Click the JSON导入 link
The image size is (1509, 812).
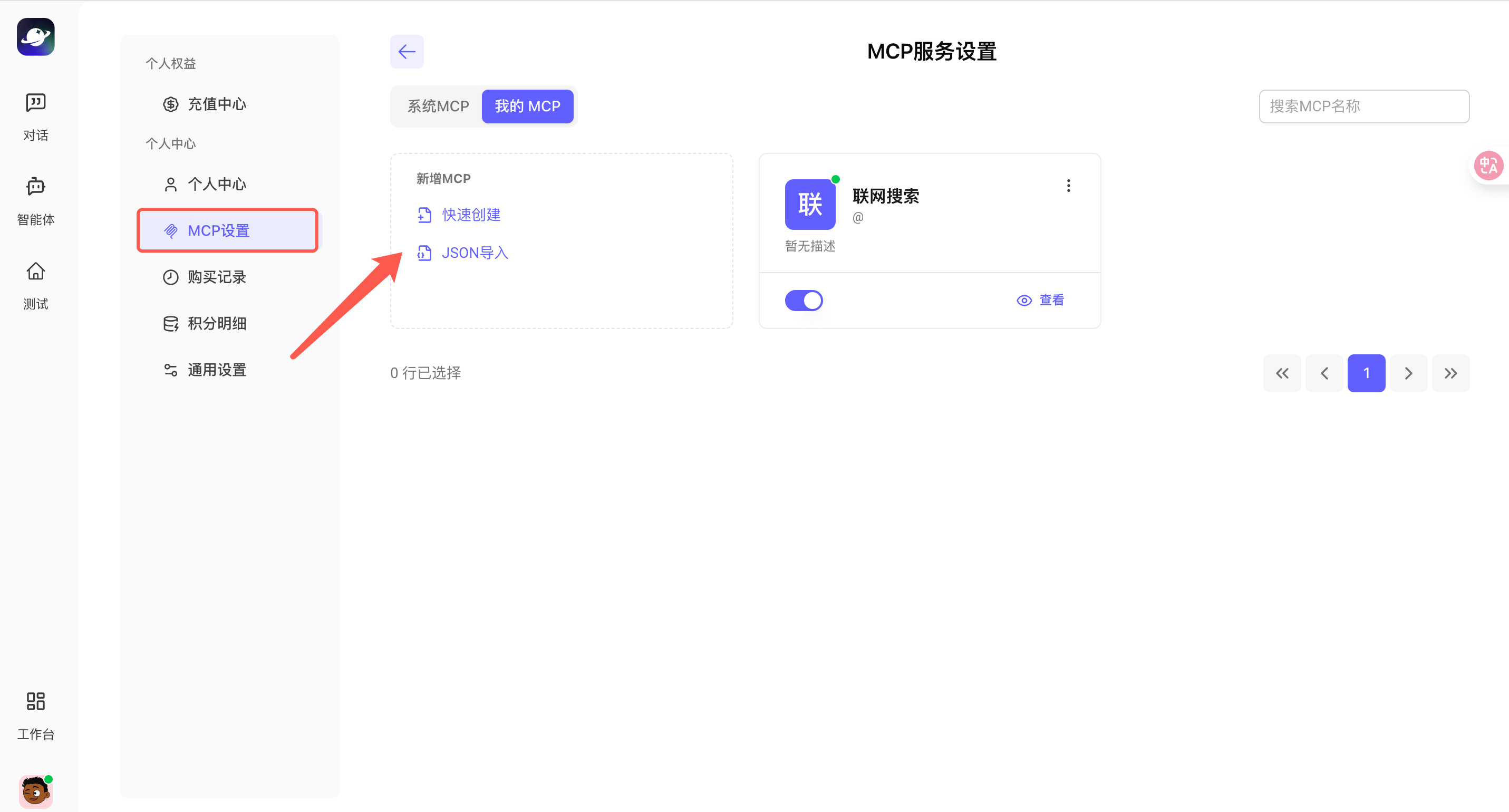click(475, 253)
